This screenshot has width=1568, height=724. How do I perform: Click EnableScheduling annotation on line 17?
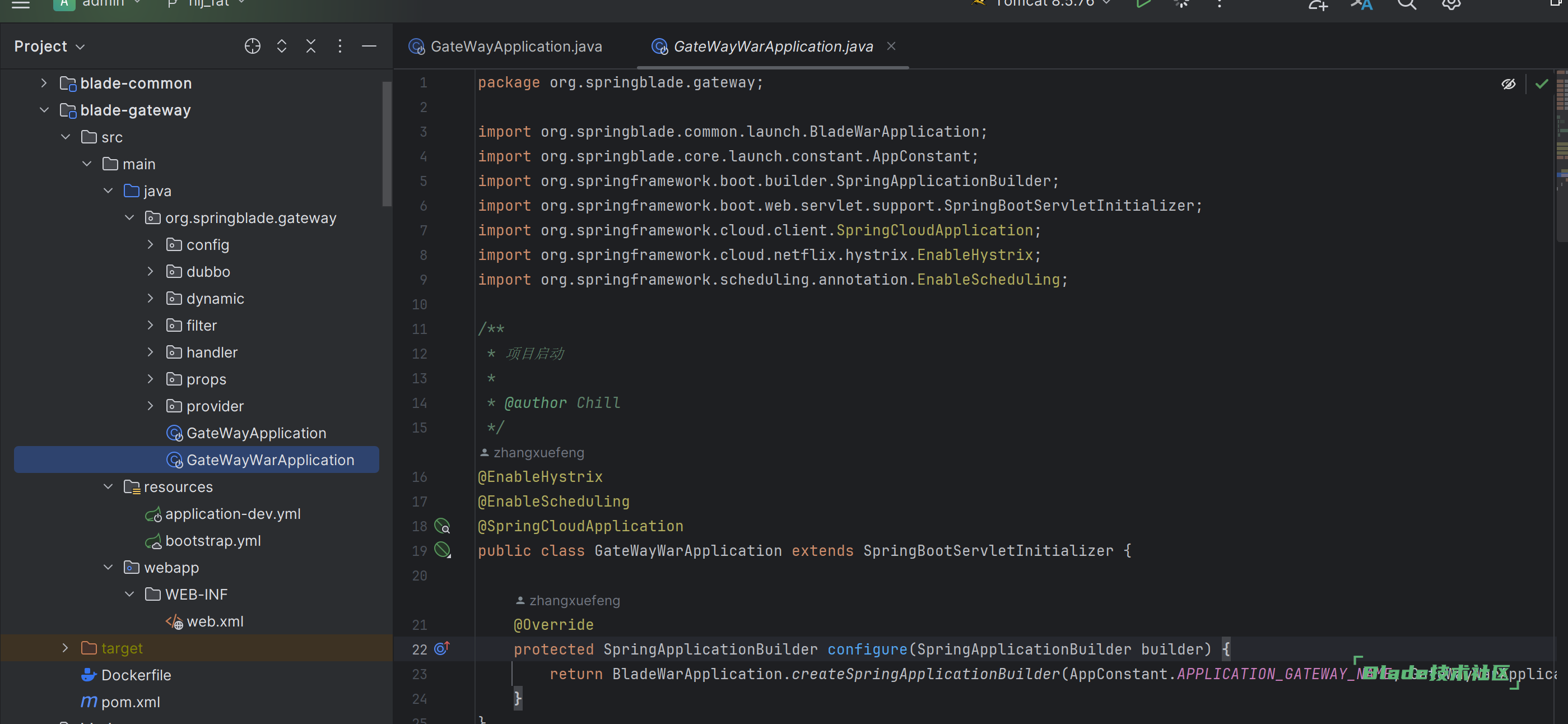pos(553,501)
